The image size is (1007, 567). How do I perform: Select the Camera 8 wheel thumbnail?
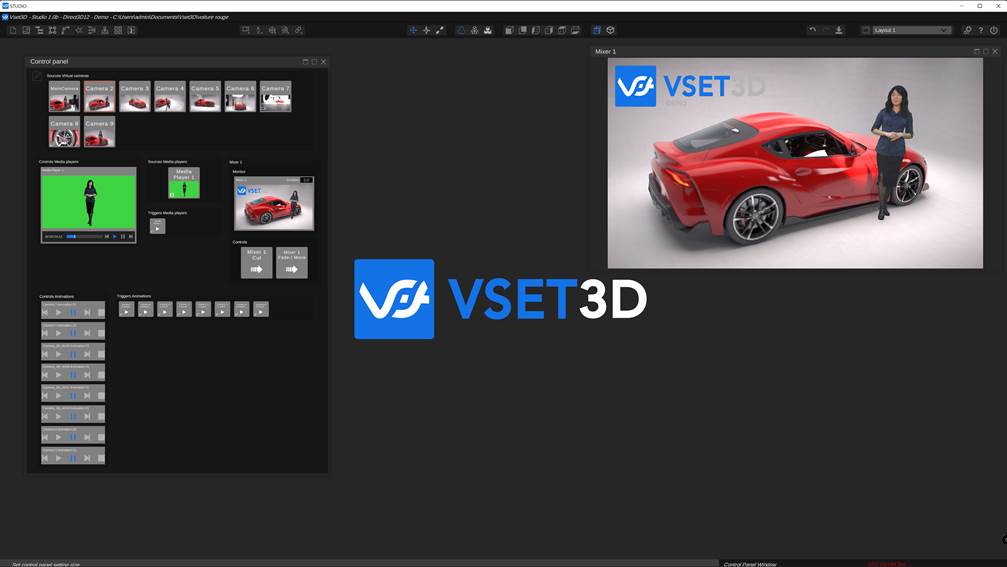tap(64, 132)
